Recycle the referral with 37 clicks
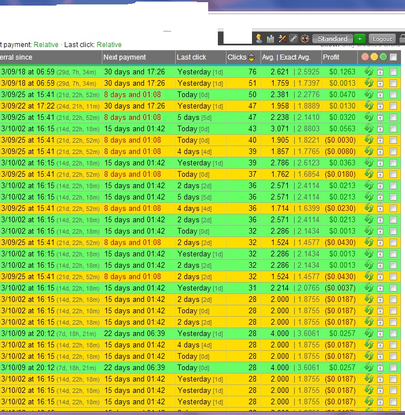Image resolution: width=405 pixels, height=415 pixels. point(369,174)
